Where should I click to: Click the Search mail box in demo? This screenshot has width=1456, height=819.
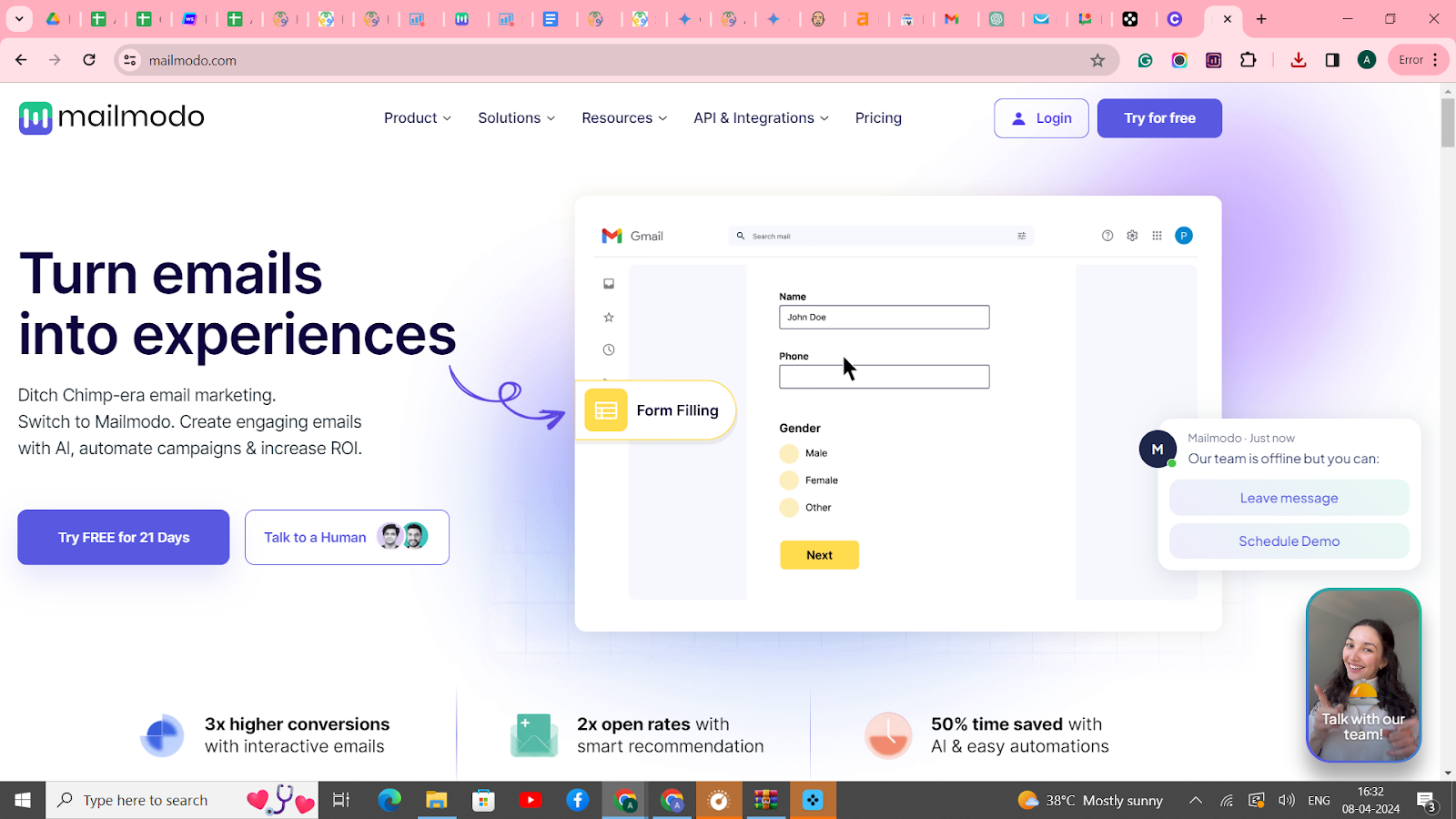[x=881, y=236]
